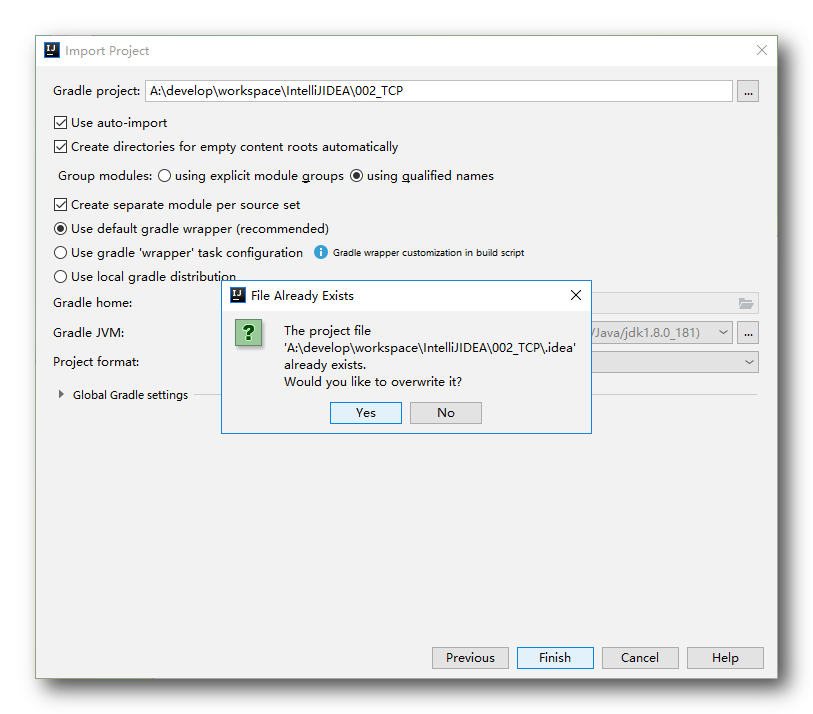The image size is (813, 714).
Task: Click ellipsis button next to Gradle JVM
Action: pyautogui.click(x=748, y=333)
